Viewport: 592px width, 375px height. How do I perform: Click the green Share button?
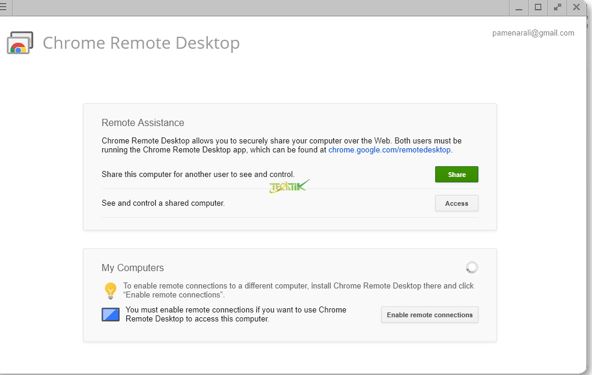pyautogui.click(x=456, y=174)
